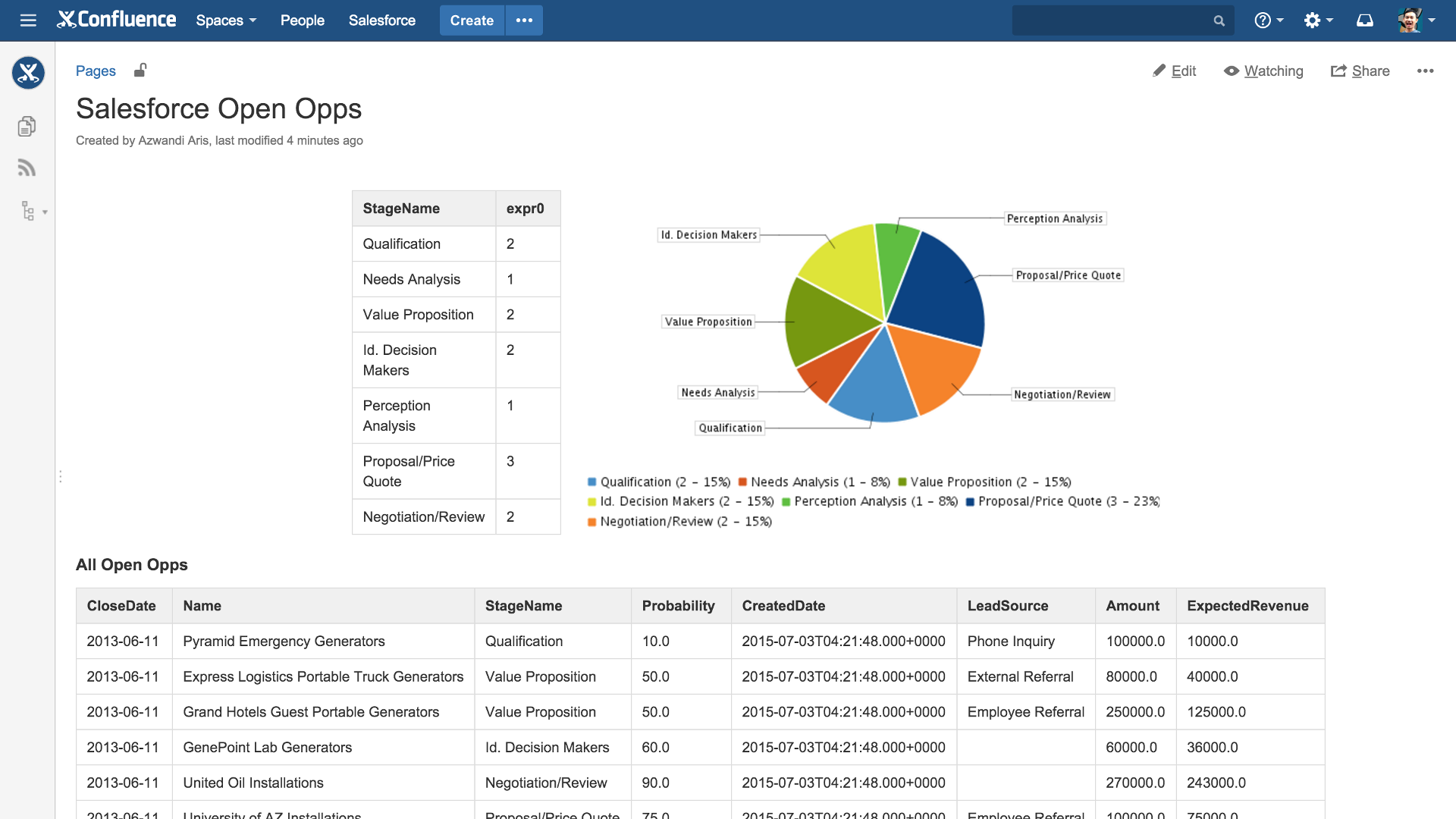Screen dimensions: 1456x819
Task: Open the Blog RSS feed icon
Action: click(27, 168)
